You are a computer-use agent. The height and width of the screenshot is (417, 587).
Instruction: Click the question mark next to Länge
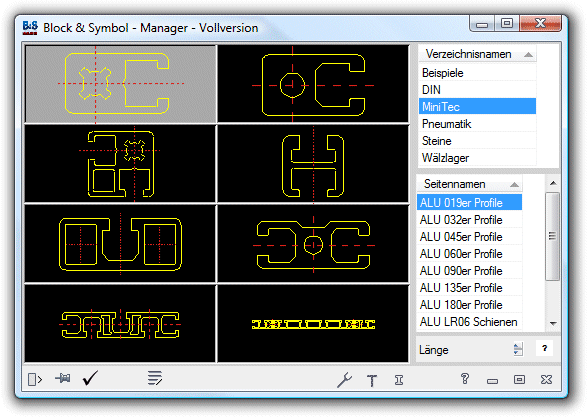pos(545,348)
